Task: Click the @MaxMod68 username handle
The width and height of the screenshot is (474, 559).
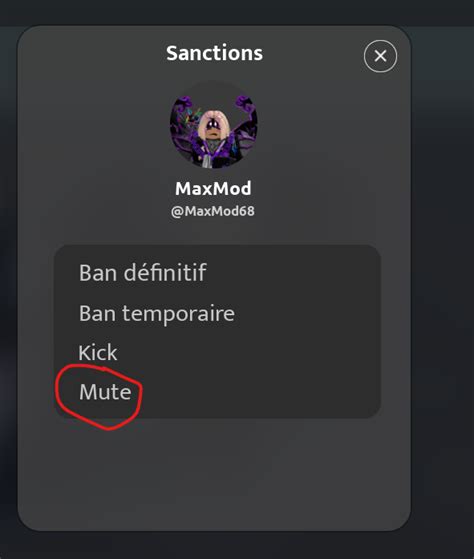Action: (213, 211)
